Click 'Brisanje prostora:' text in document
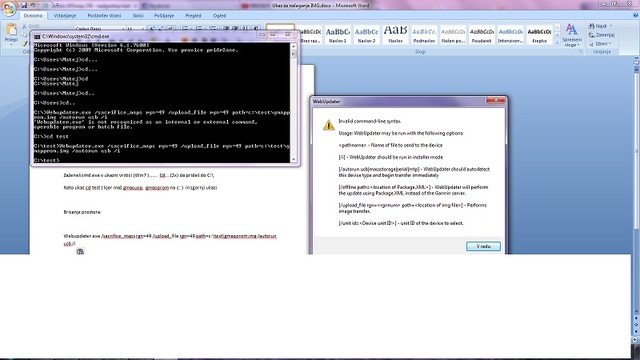 click(x=82, y=212)
